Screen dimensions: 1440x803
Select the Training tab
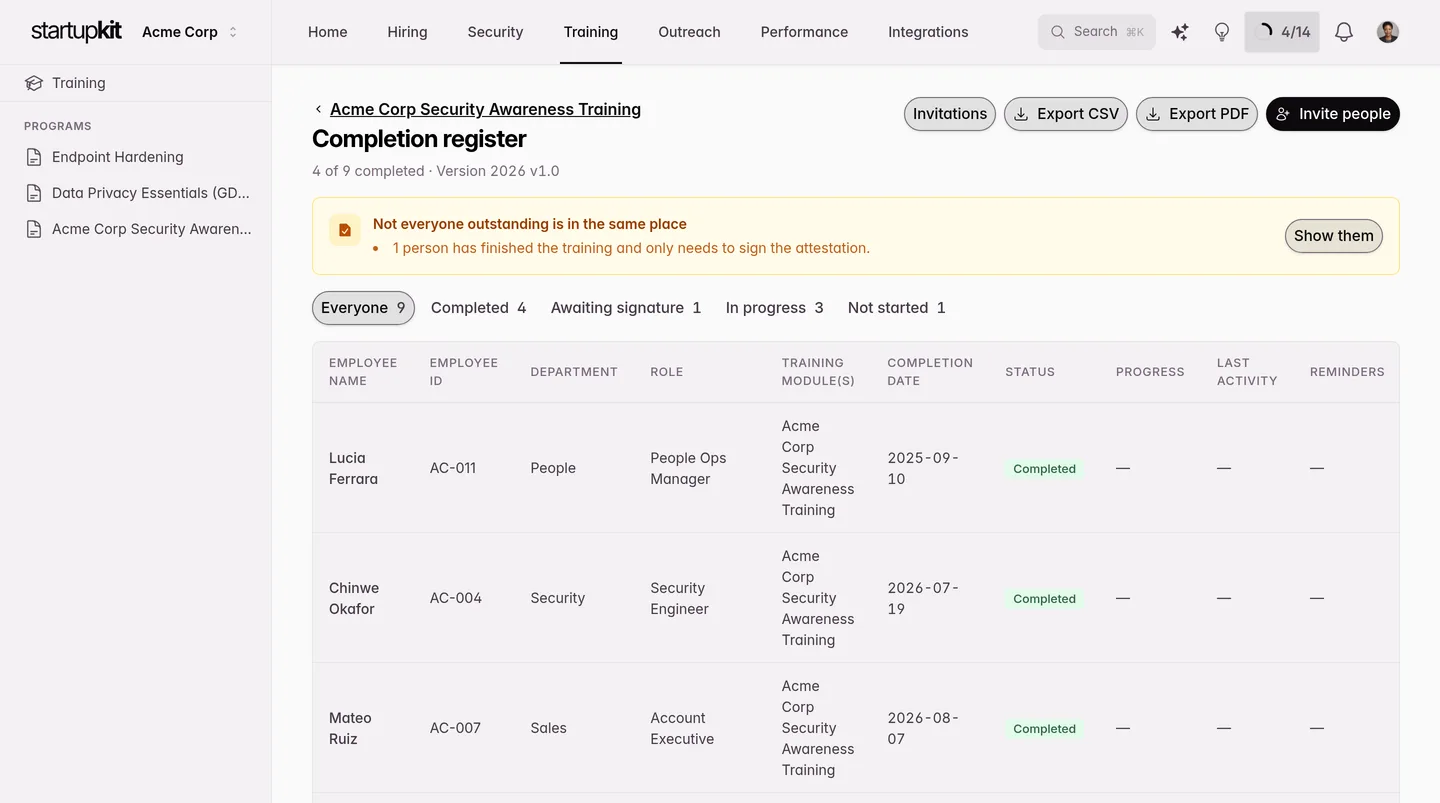(591, 32)
